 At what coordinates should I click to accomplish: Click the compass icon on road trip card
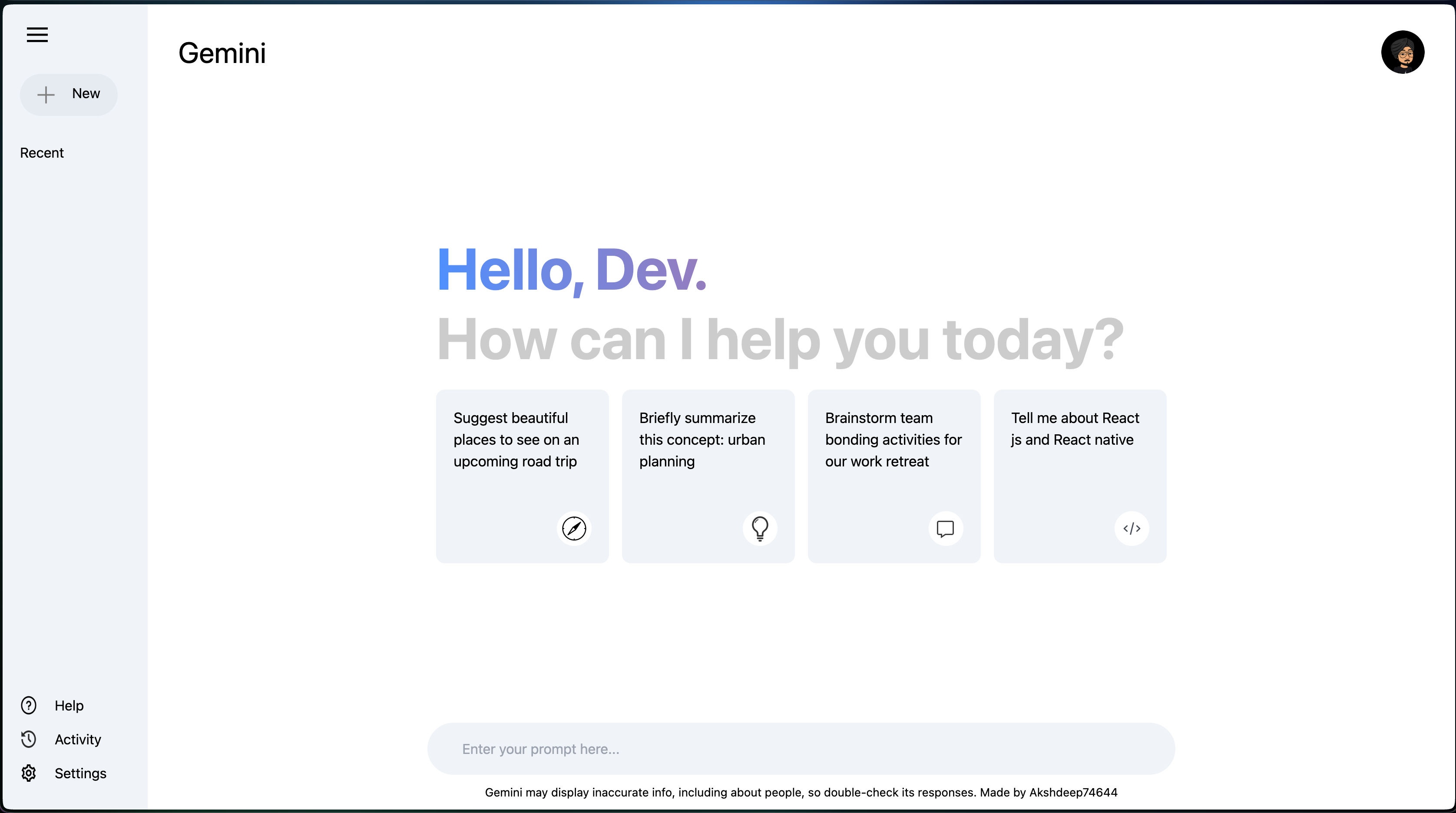click(x=574, y=528)
